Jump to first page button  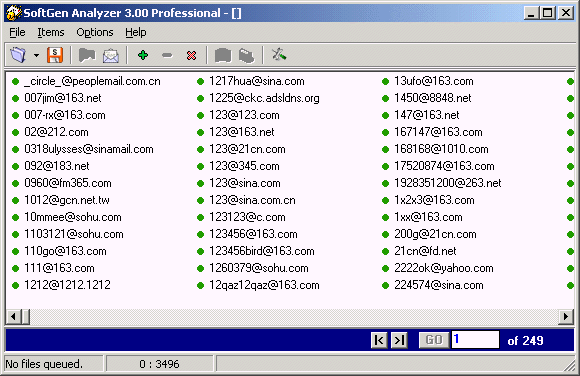[379, 340]
